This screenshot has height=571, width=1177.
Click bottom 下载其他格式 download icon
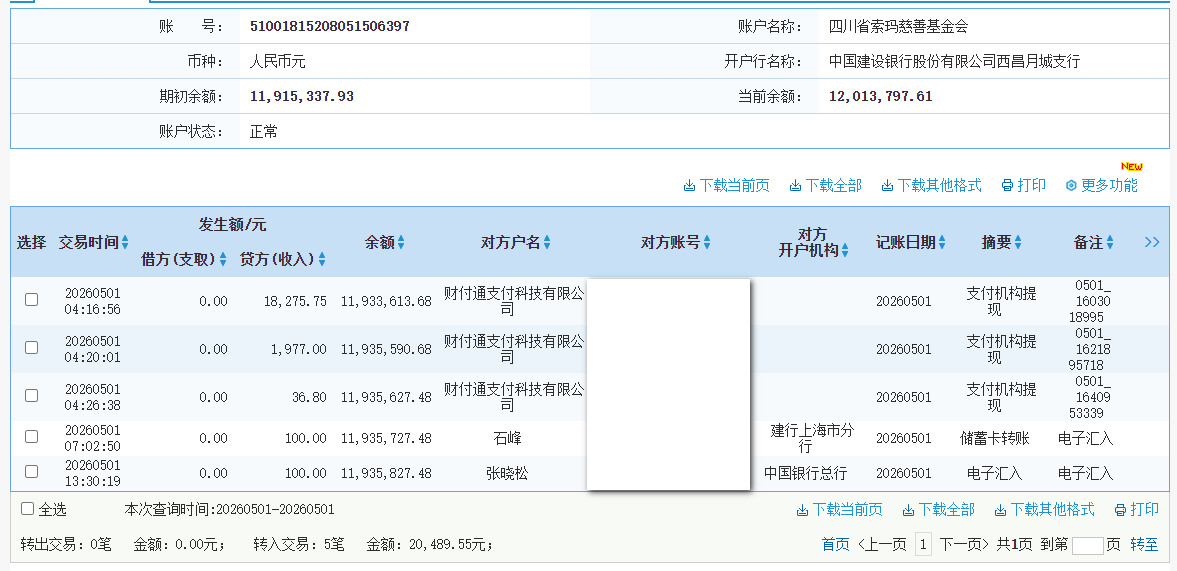click(x=1001, y=510)
